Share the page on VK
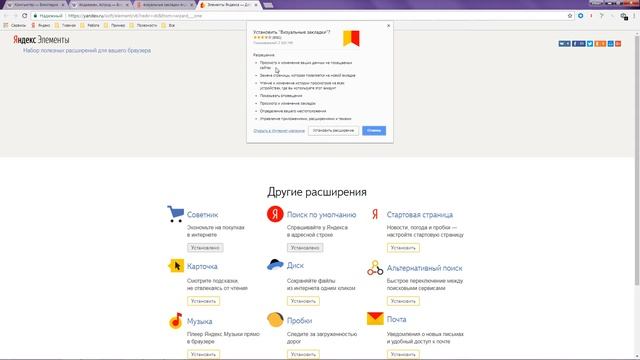640x360 pixels. click(564, 44)
